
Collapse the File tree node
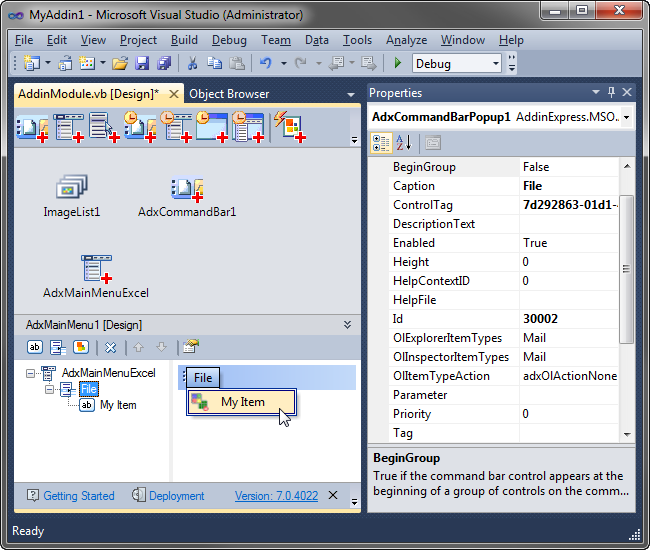tap(49, 390)
